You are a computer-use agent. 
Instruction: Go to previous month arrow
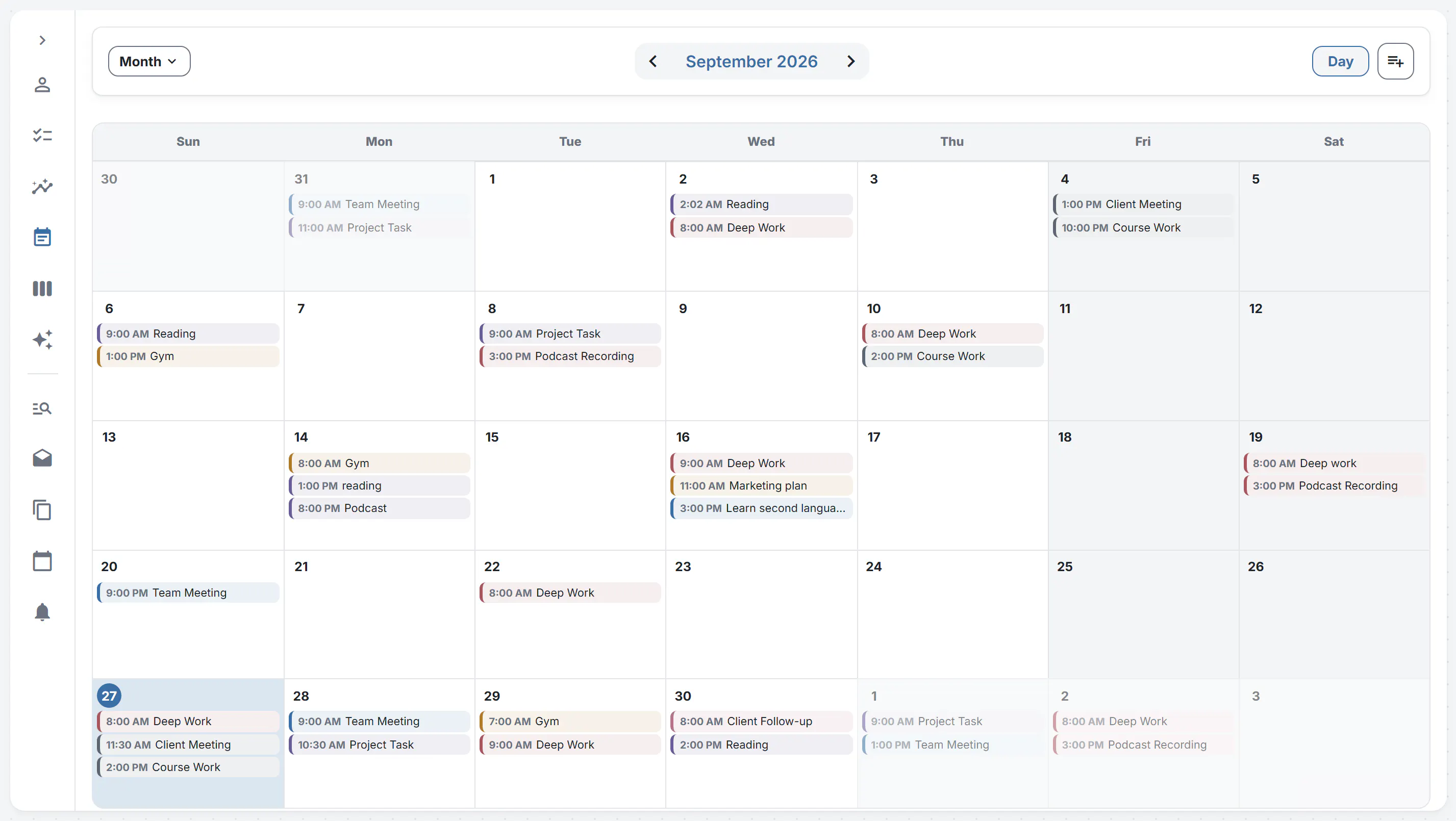point(653,61)
